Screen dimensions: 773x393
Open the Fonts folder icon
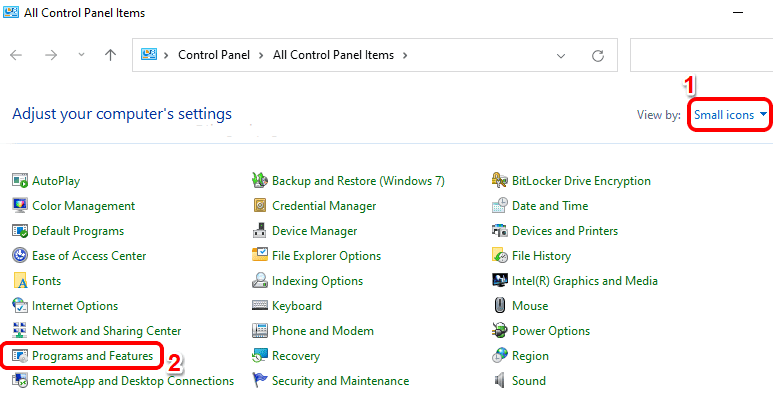pos(20,281)
